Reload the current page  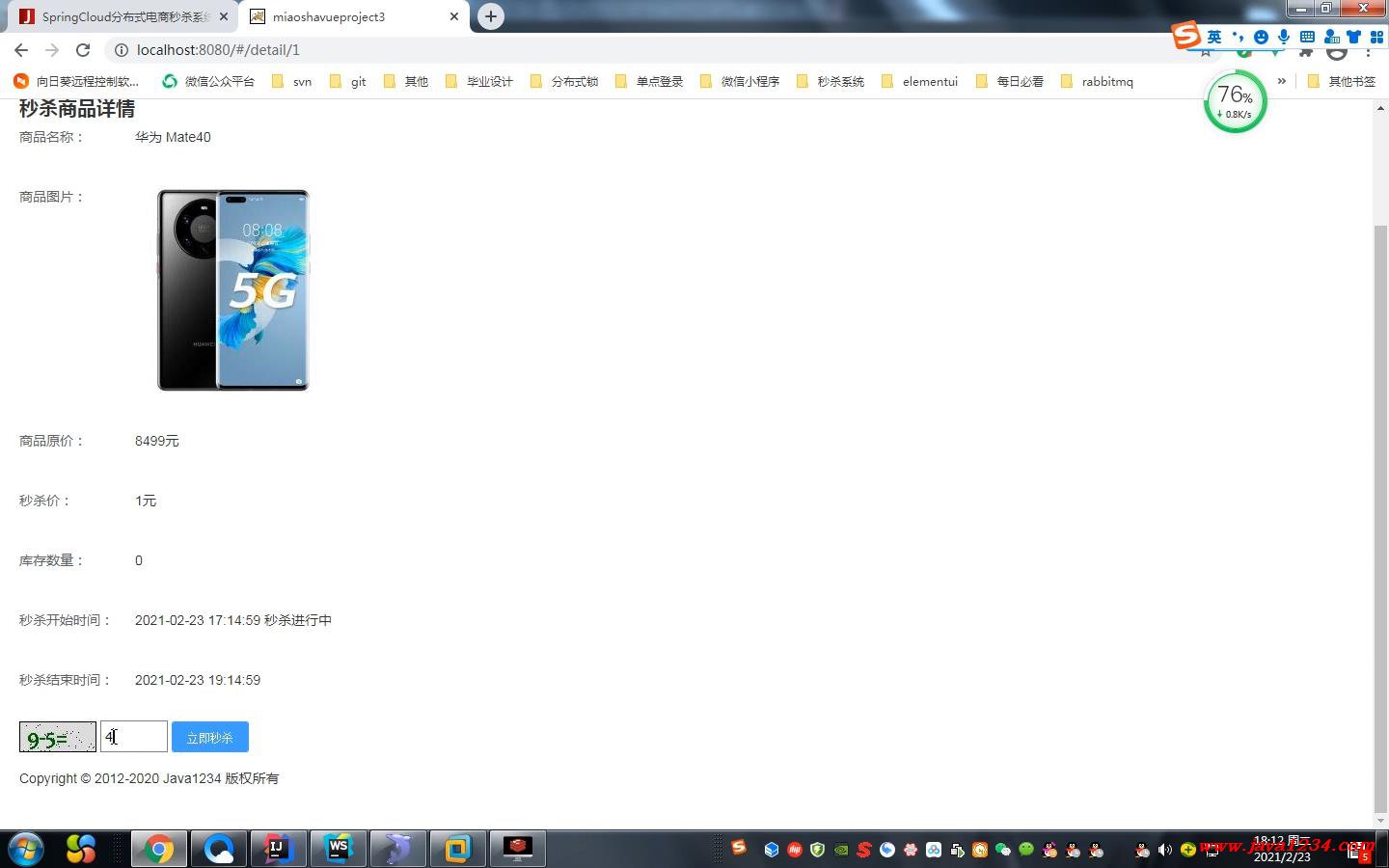pos(83,50)
